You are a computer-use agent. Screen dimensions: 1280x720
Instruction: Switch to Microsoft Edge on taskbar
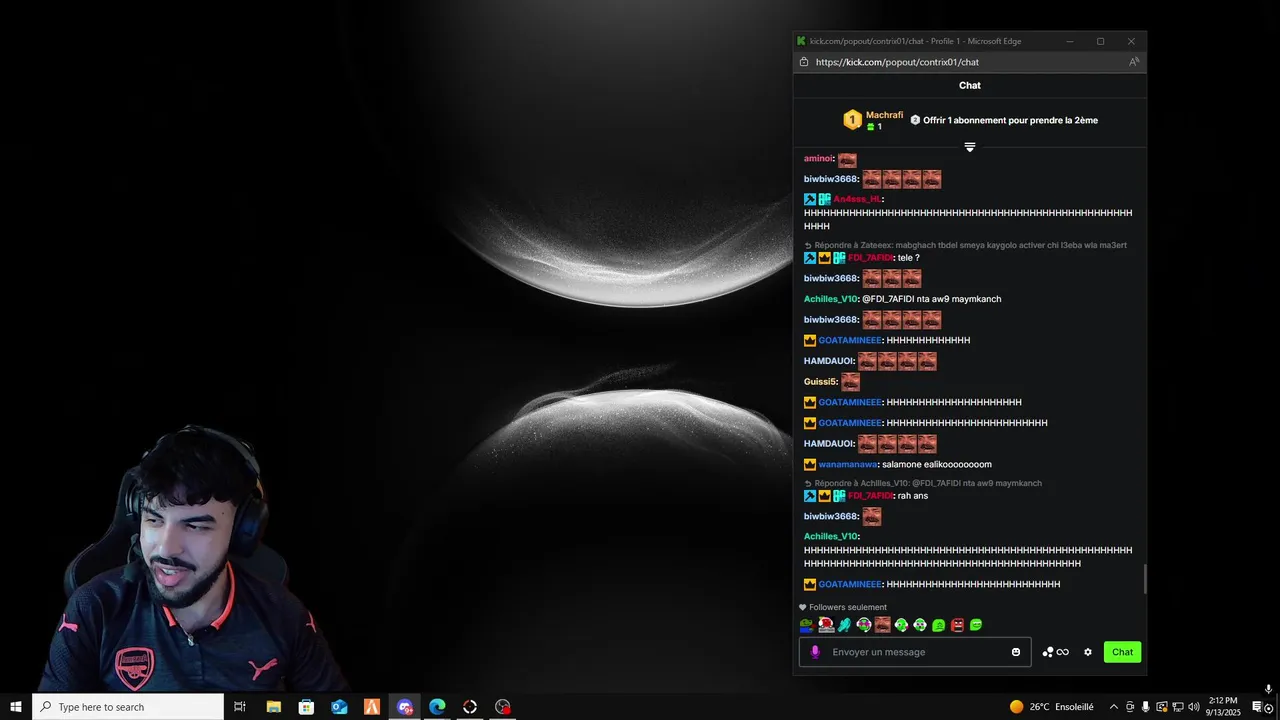[437, 707]
